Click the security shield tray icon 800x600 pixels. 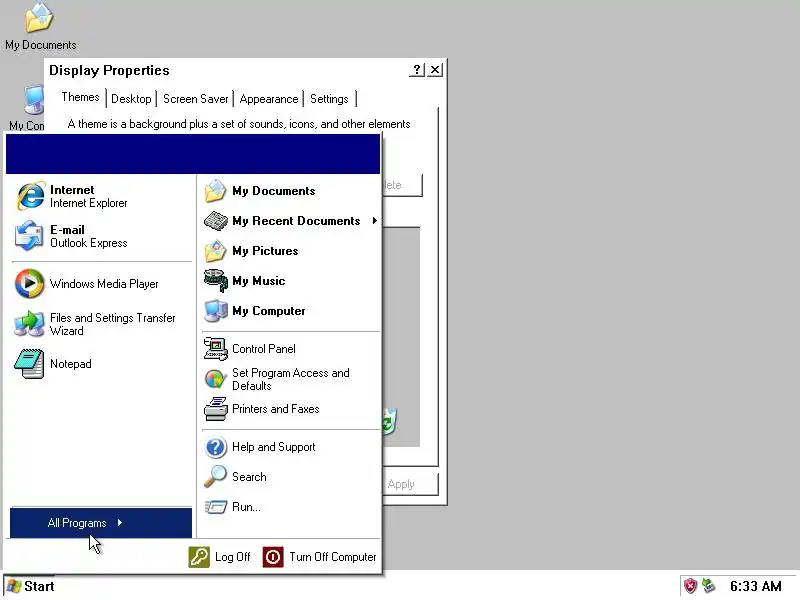tap(690, 585)
